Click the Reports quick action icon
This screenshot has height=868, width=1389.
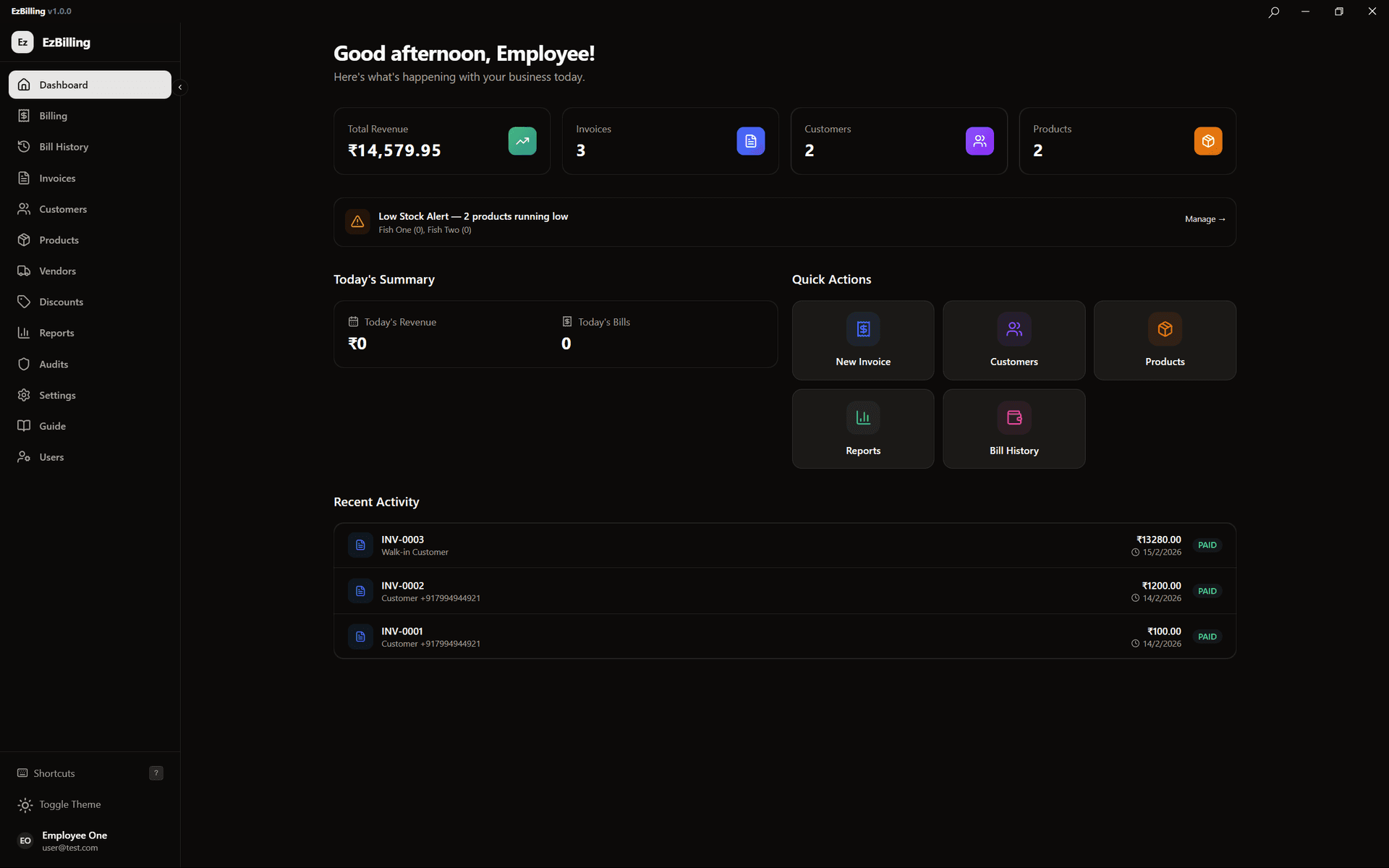pos(862,417)
